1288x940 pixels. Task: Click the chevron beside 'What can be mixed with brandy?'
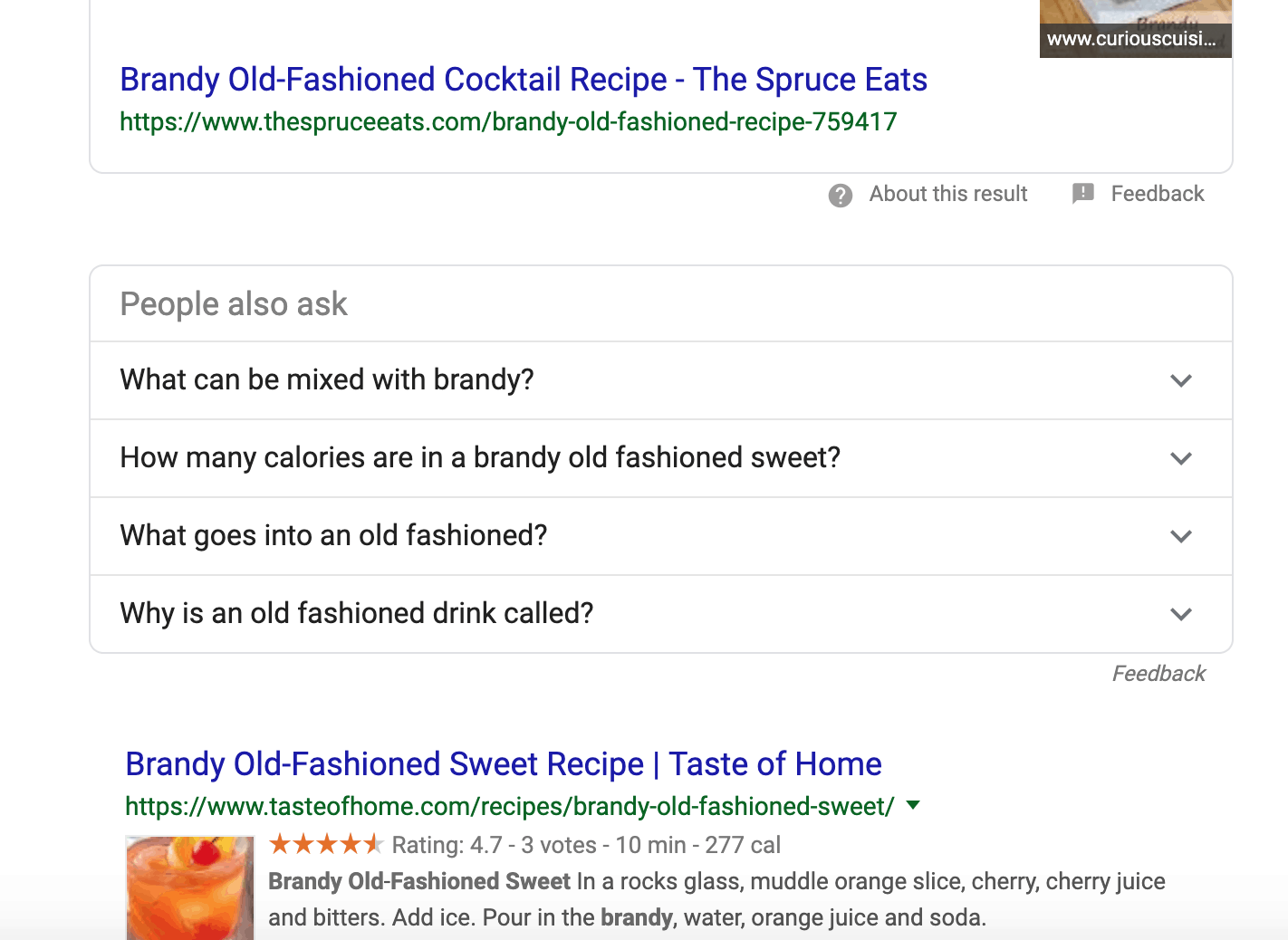(1181, 380)
